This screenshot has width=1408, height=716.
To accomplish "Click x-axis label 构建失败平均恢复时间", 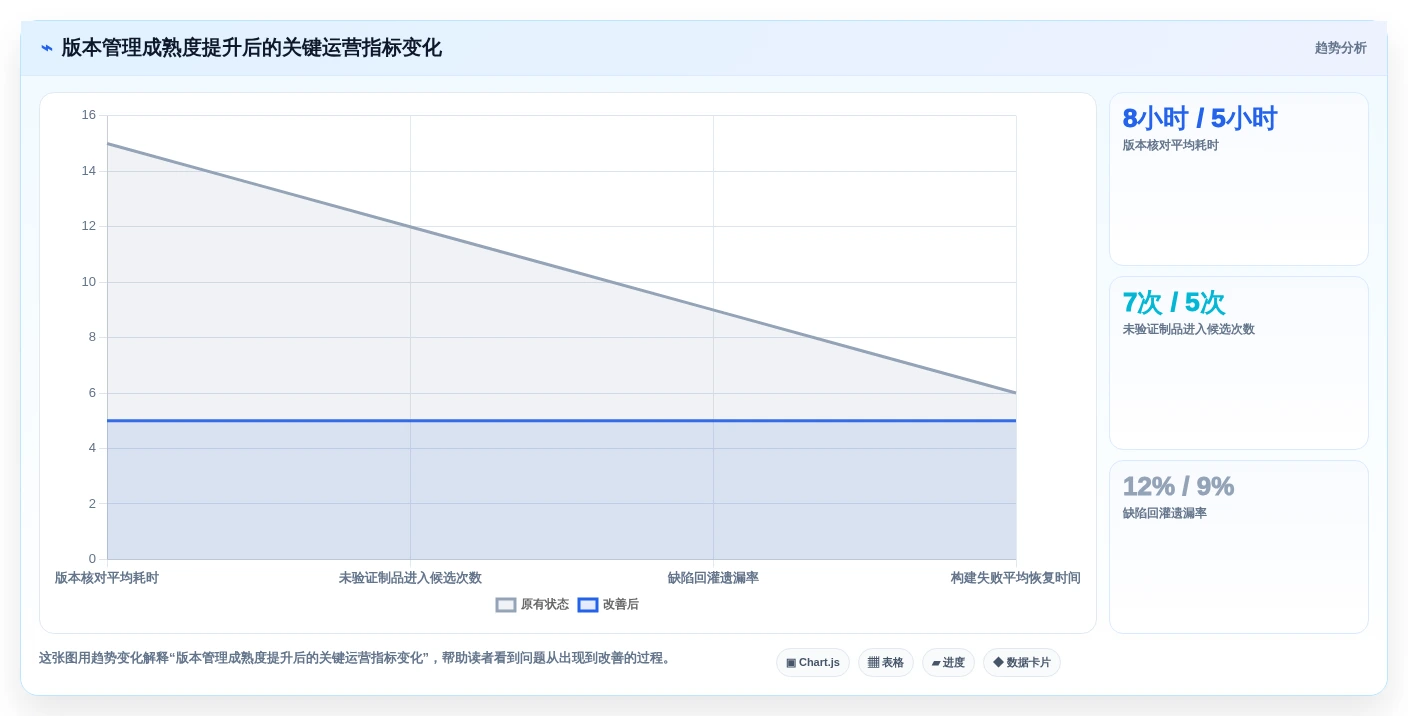I will 1016,578.
